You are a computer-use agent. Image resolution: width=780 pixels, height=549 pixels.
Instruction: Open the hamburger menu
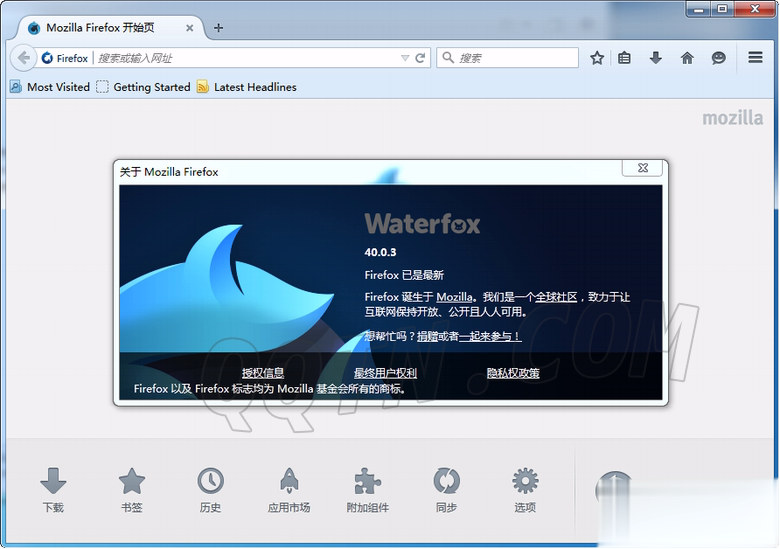click(x=755, y=58)
